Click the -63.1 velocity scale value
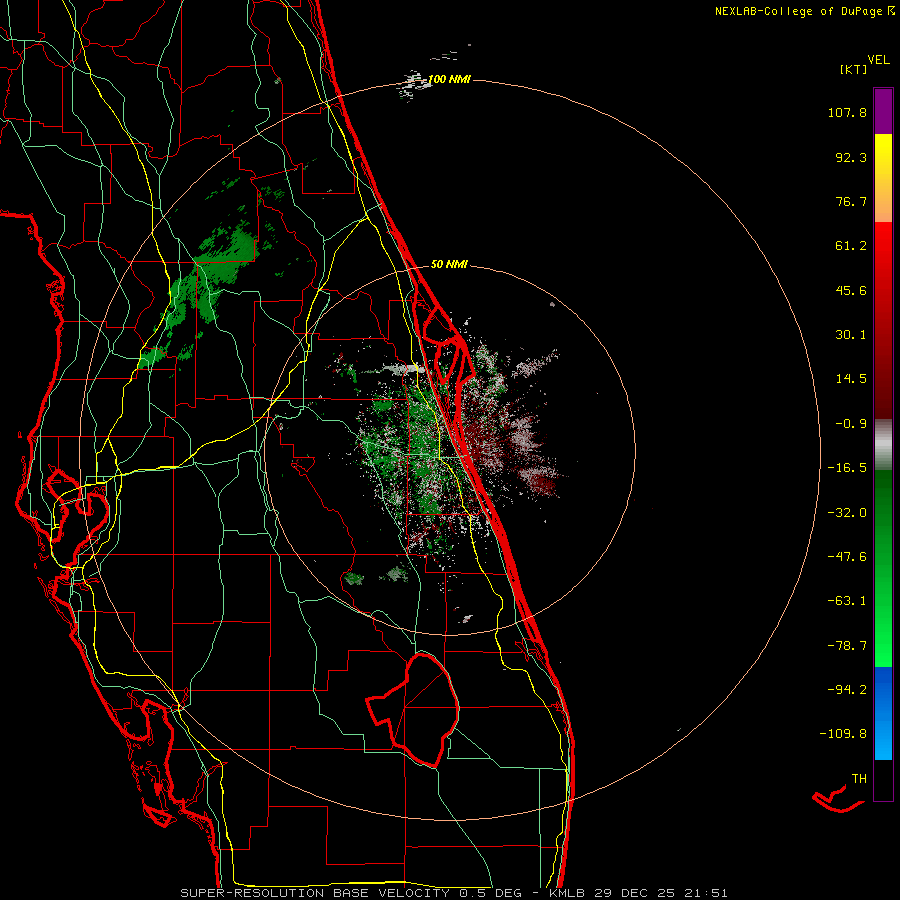900x900 pixels. 847,601
